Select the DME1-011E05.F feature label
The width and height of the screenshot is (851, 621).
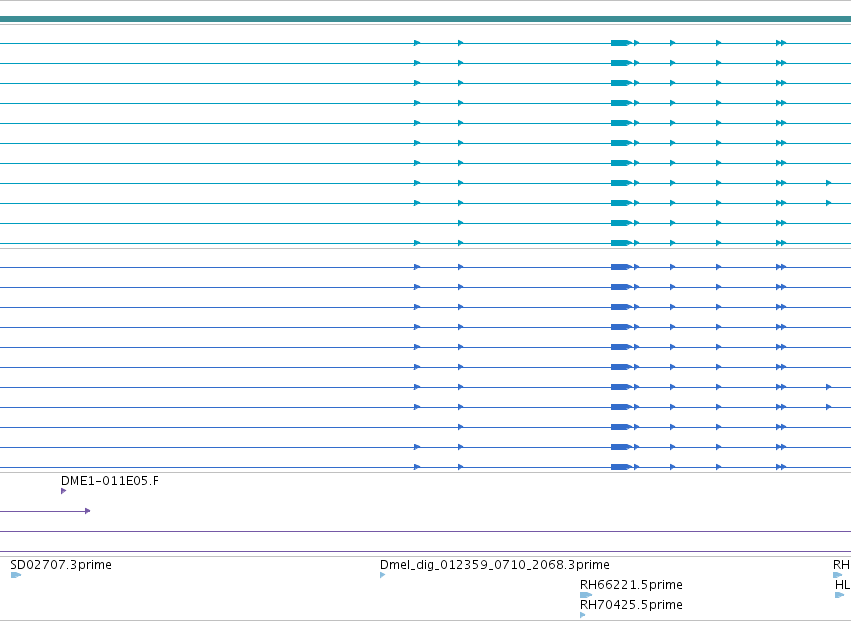click(110, 480)
